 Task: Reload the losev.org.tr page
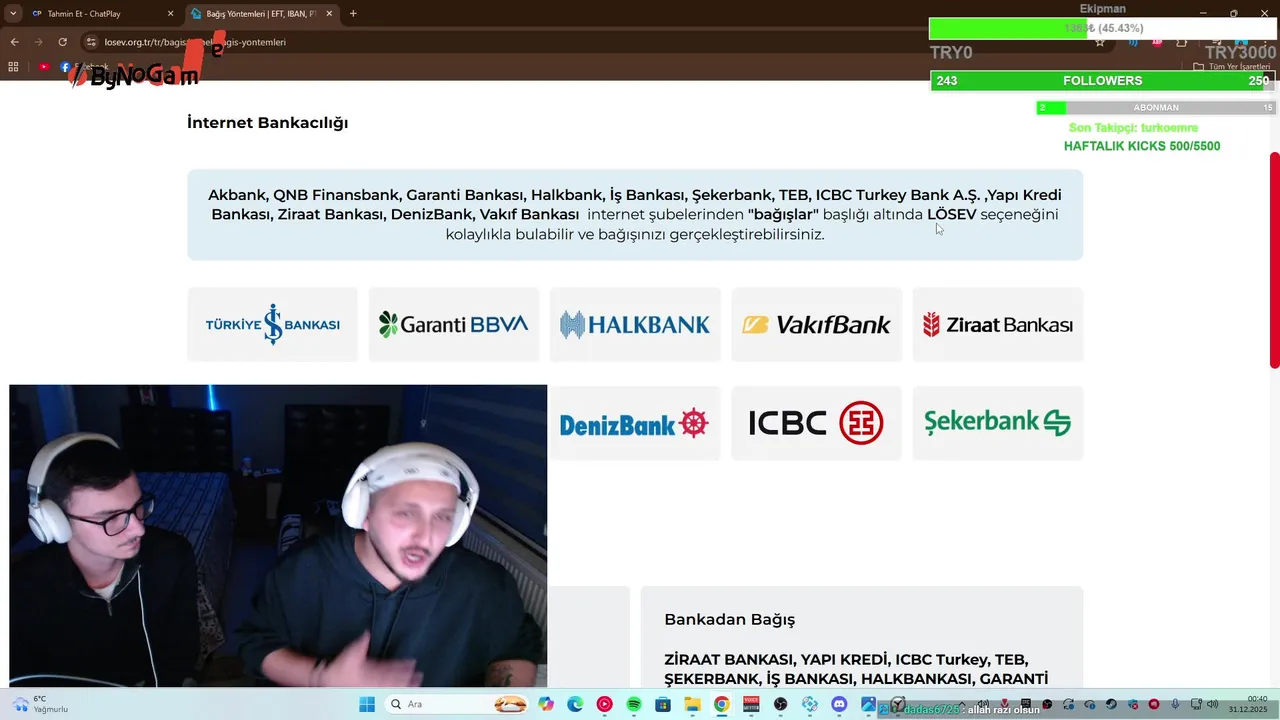point(62,42)
